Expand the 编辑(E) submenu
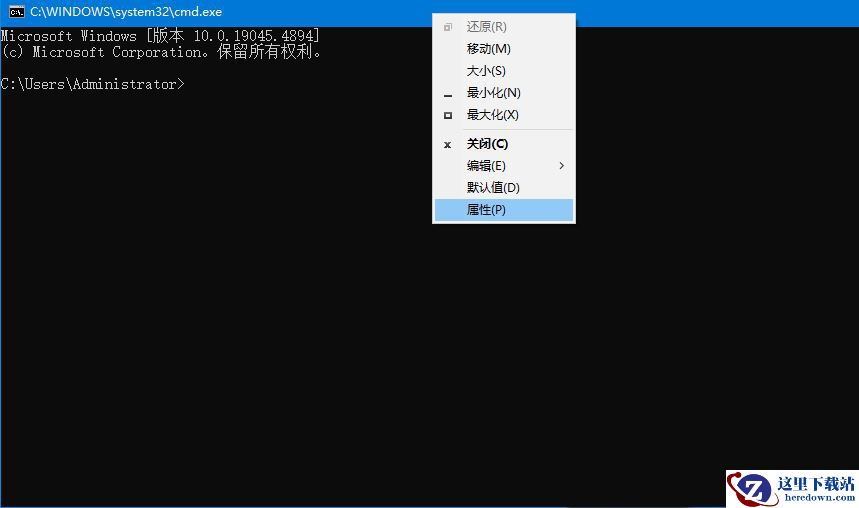The image size is (859, 508). point(503,165)
